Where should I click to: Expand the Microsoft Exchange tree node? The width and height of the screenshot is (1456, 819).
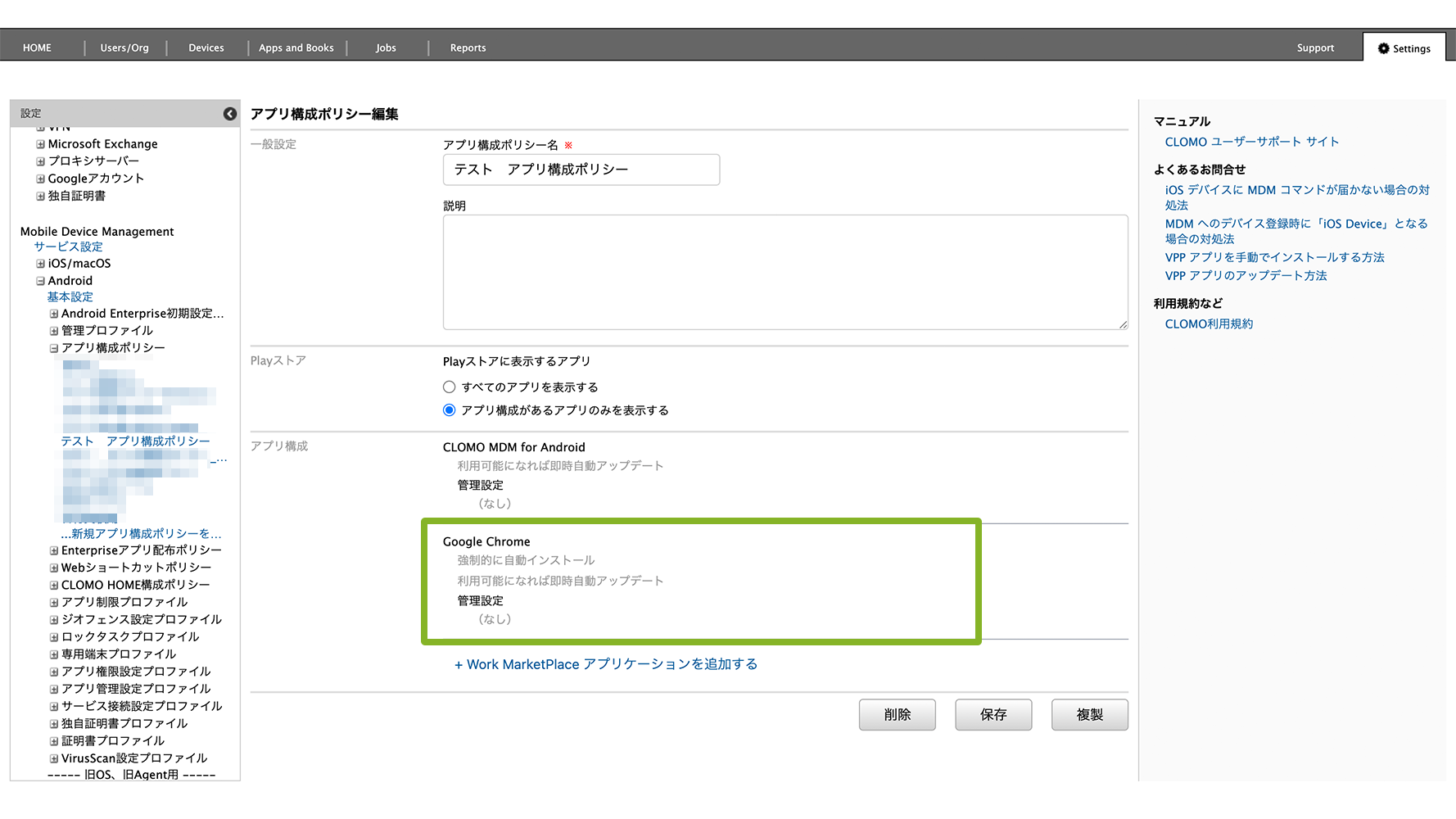pos(40,144)
